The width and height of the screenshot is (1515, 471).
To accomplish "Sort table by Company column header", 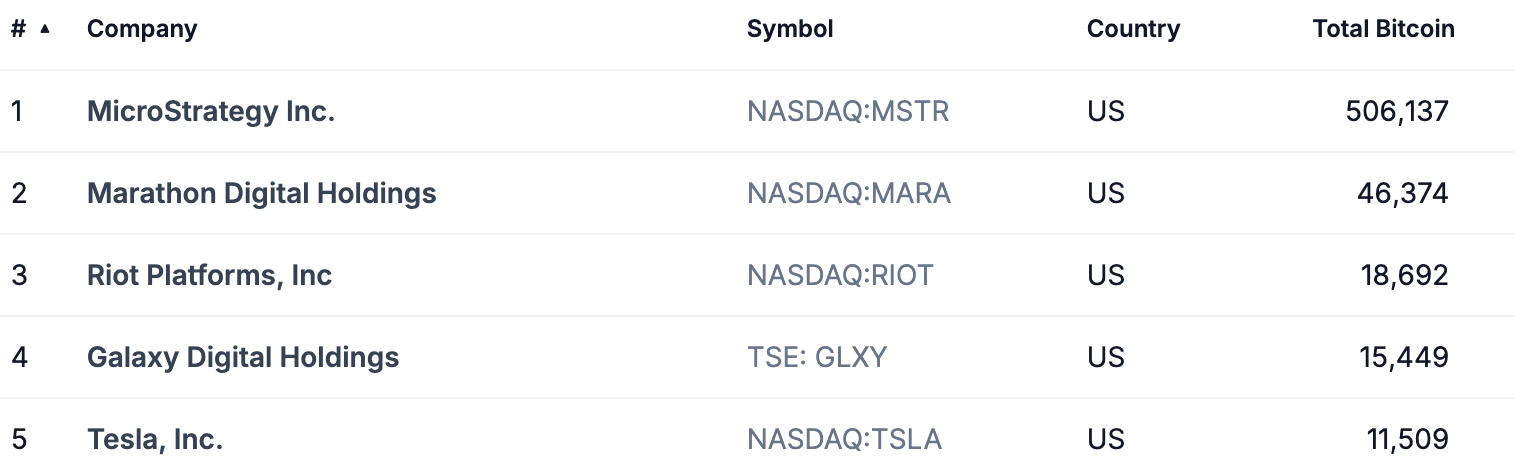I will [x=142, y=29].
